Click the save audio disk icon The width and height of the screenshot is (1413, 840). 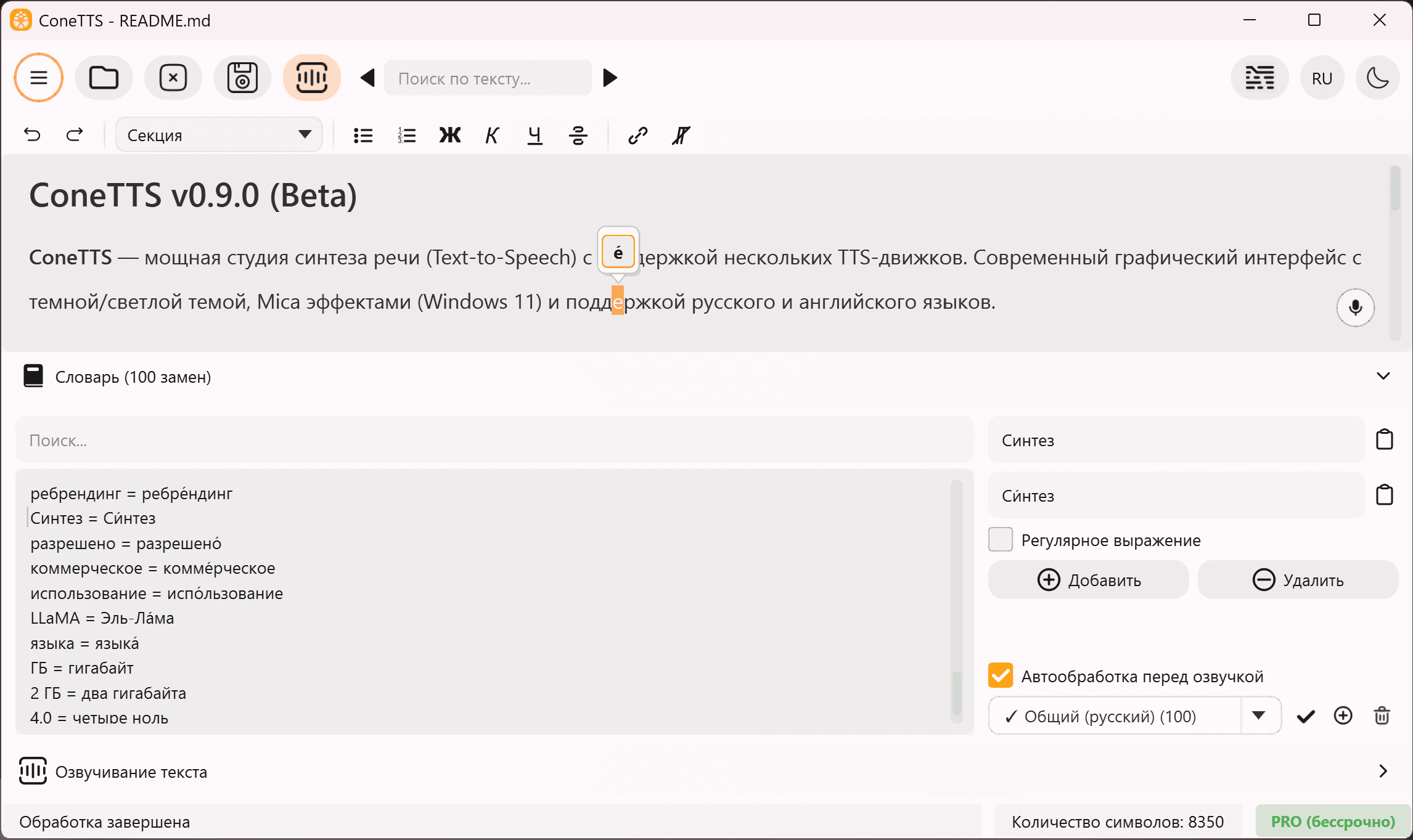click(242, 78)
